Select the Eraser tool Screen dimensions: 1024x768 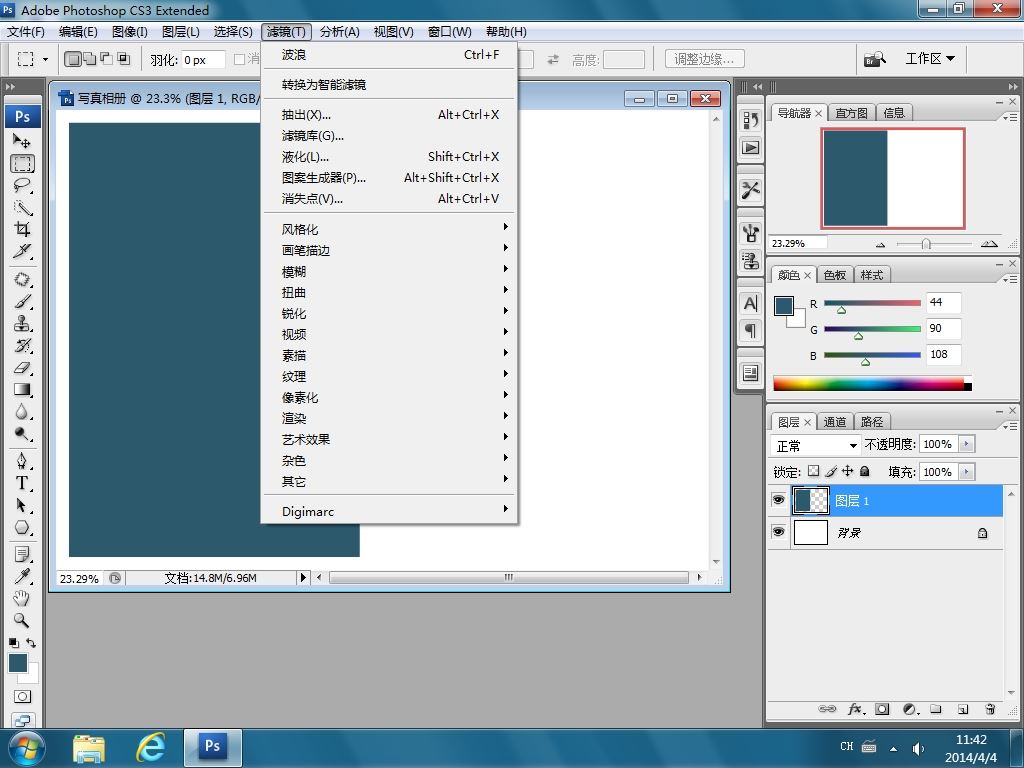click(22, 368)
